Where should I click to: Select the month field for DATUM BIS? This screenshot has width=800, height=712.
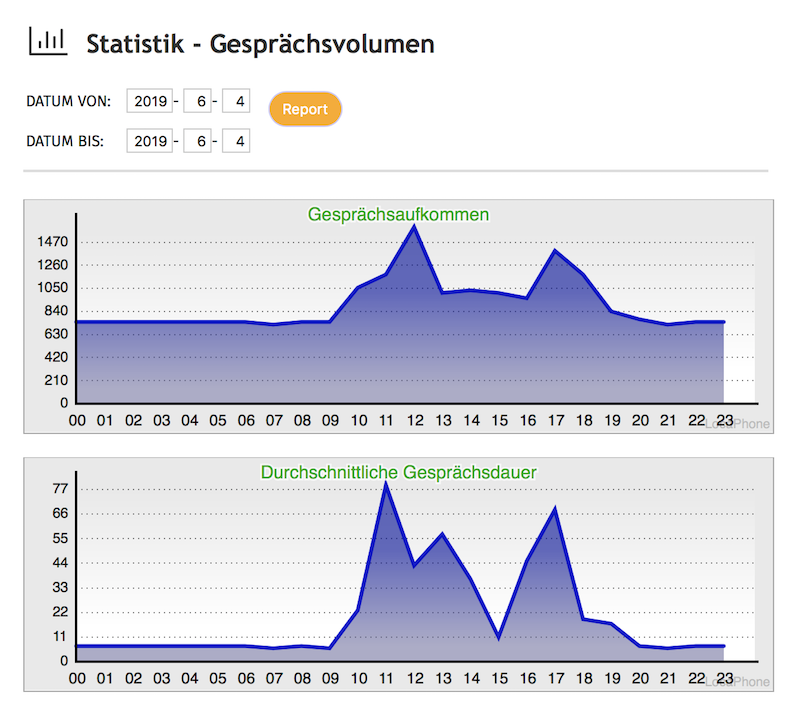(197, 140)
